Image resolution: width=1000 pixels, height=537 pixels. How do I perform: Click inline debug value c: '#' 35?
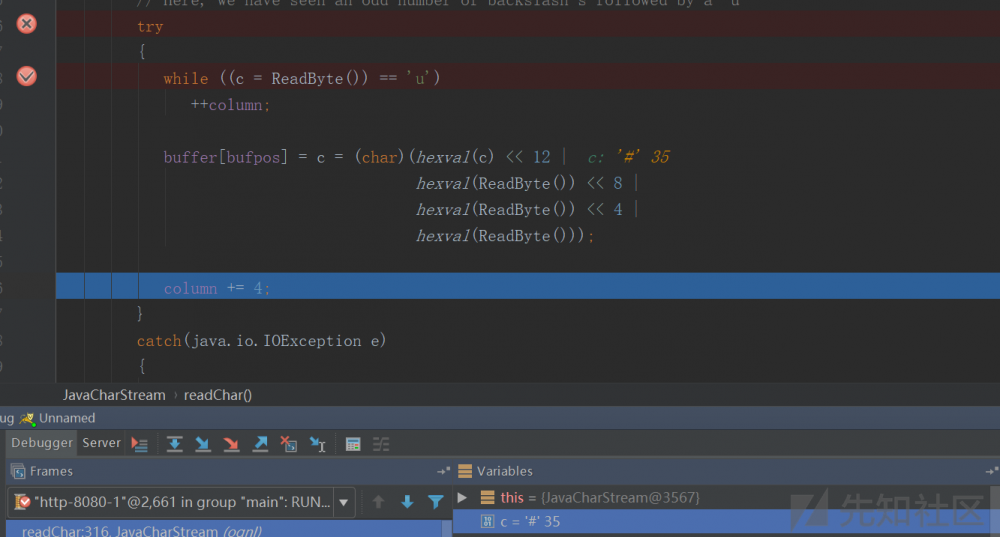628,157
